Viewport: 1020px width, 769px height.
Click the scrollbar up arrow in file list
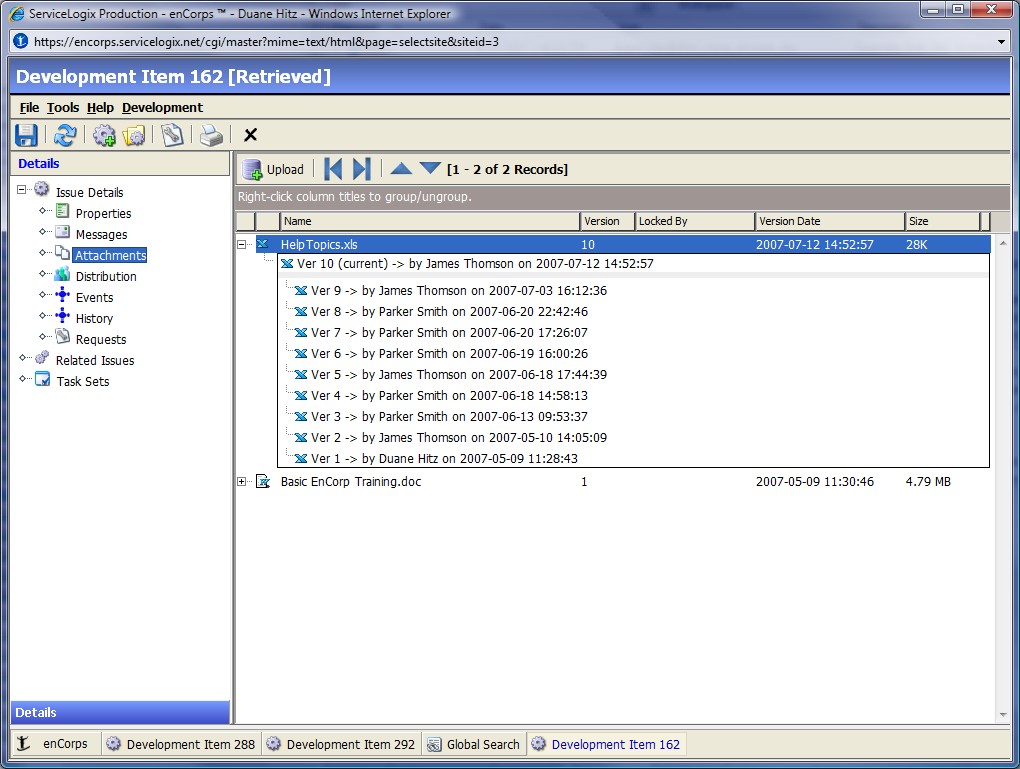[x=1003, y=243]
